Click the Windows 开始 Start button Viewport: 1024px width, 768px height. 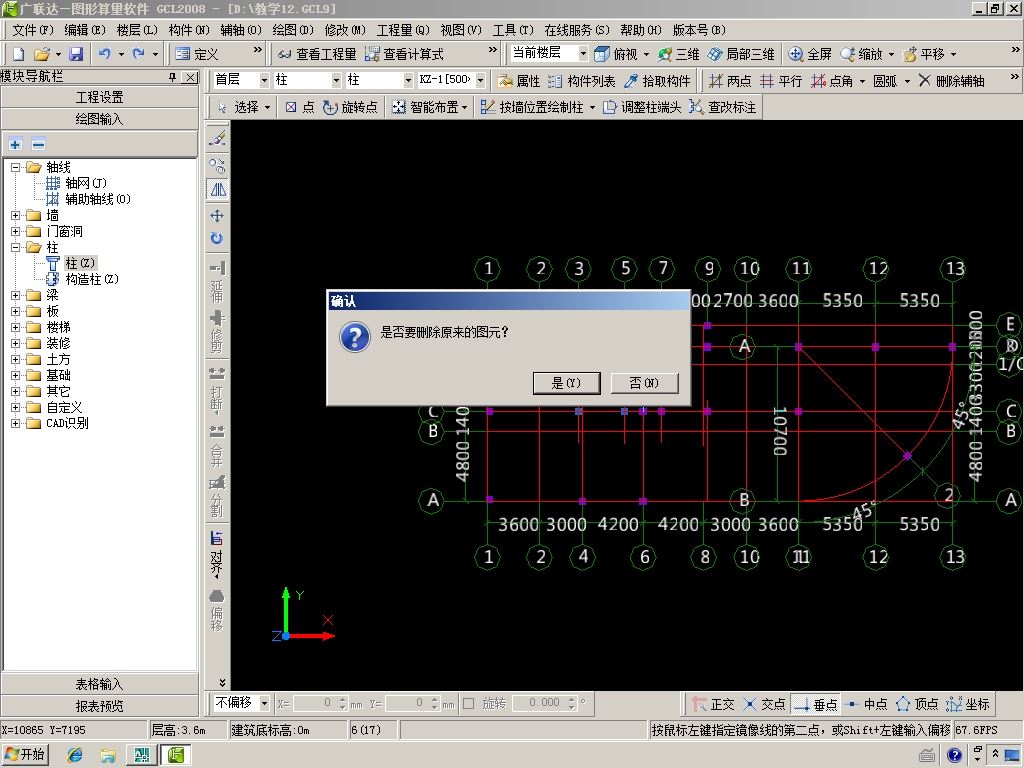click(26, 755)
